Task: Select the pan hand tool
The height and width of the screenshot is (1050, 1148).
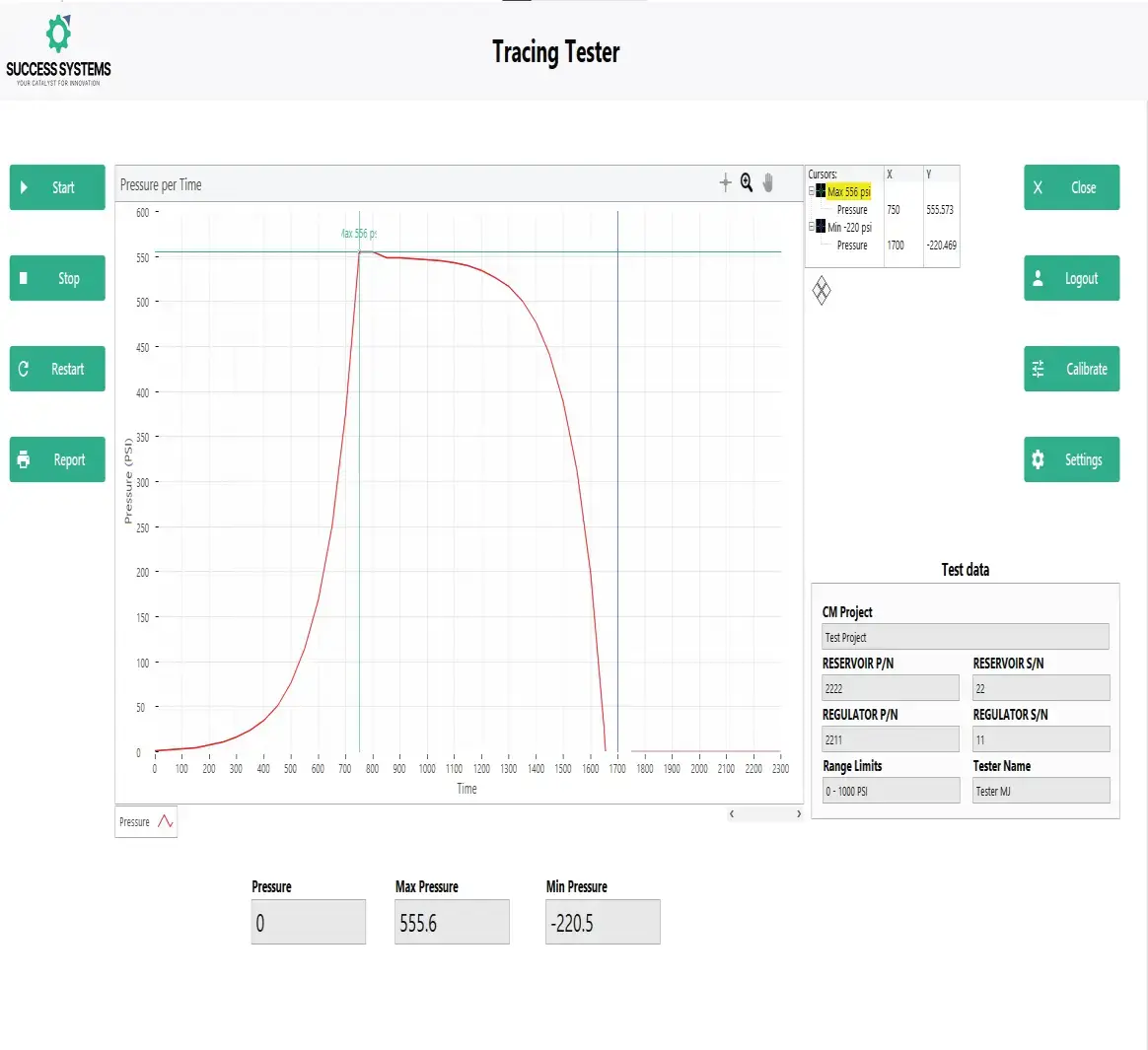Action: (768, 182)
